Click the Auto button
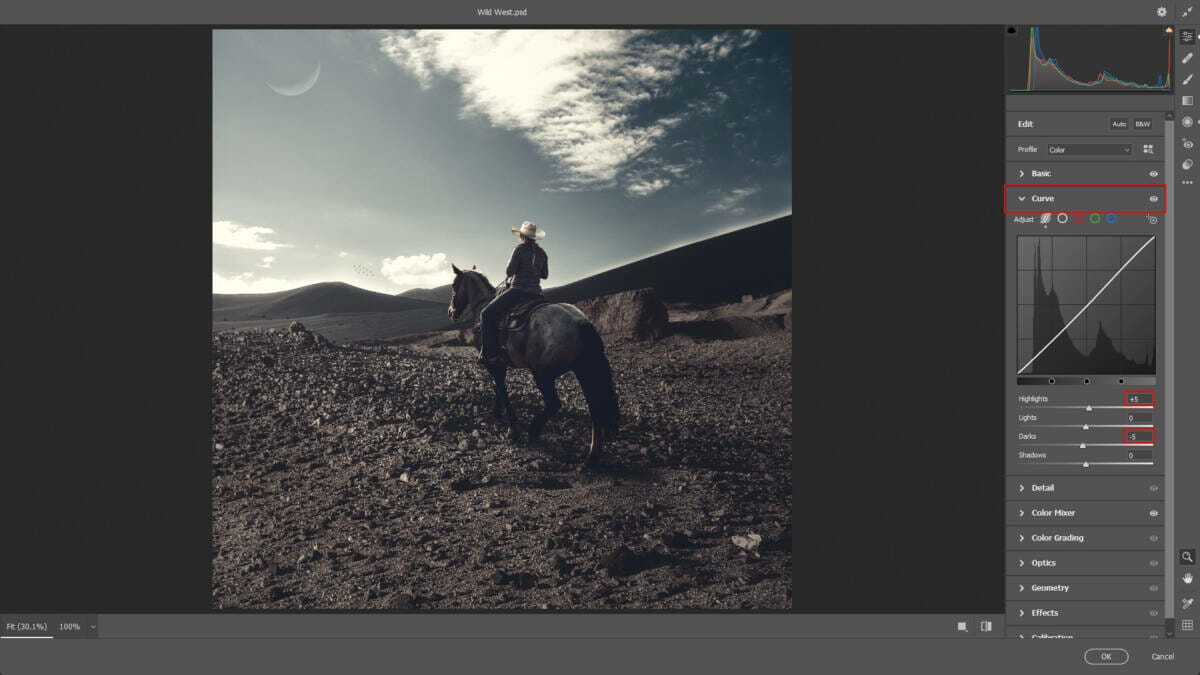 click(x=1119, y=124)
